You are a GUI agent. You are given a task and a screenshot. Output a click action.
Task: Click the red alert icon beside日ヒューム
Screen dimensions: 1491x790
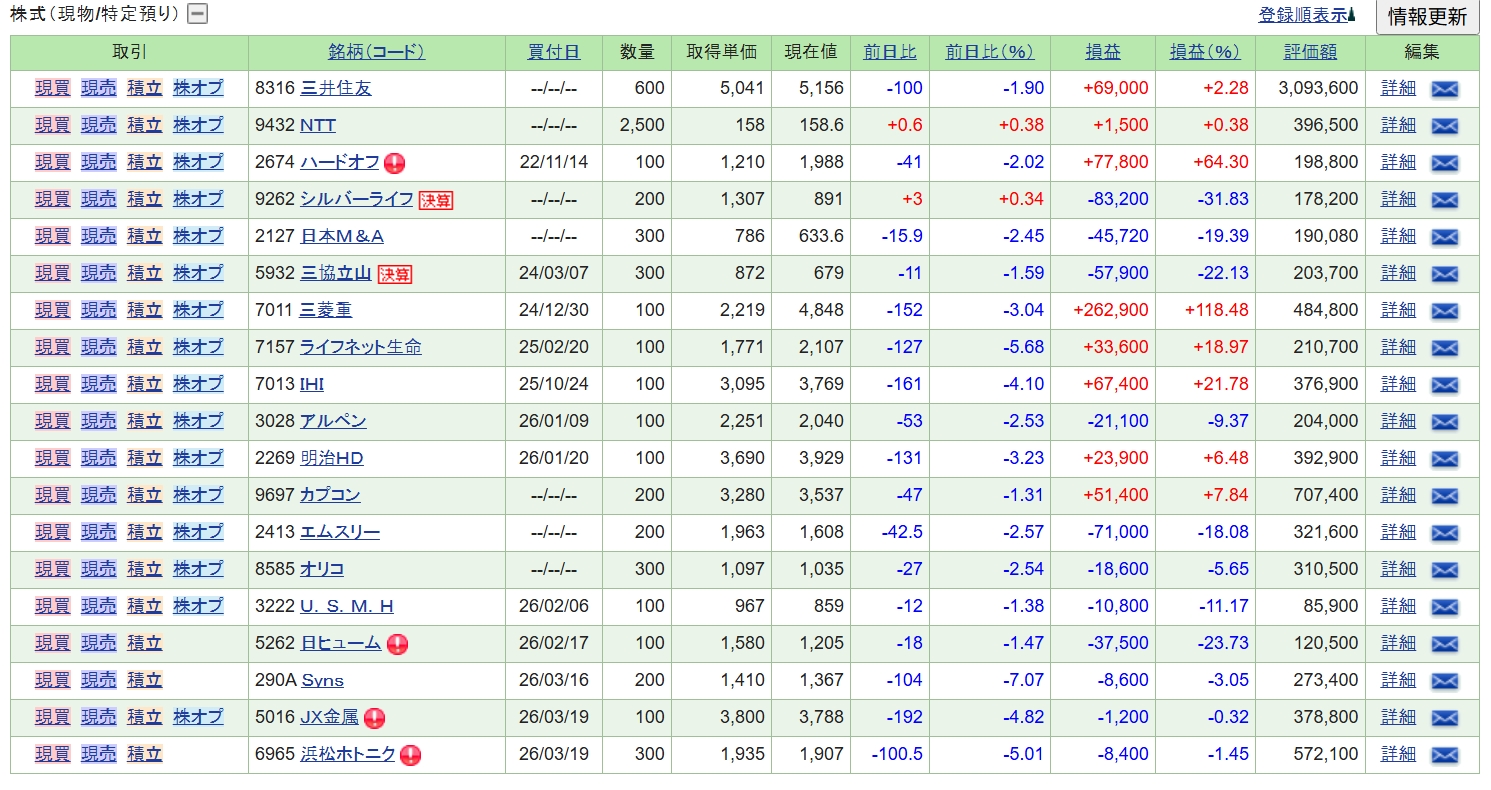click(x=397, y=644)
